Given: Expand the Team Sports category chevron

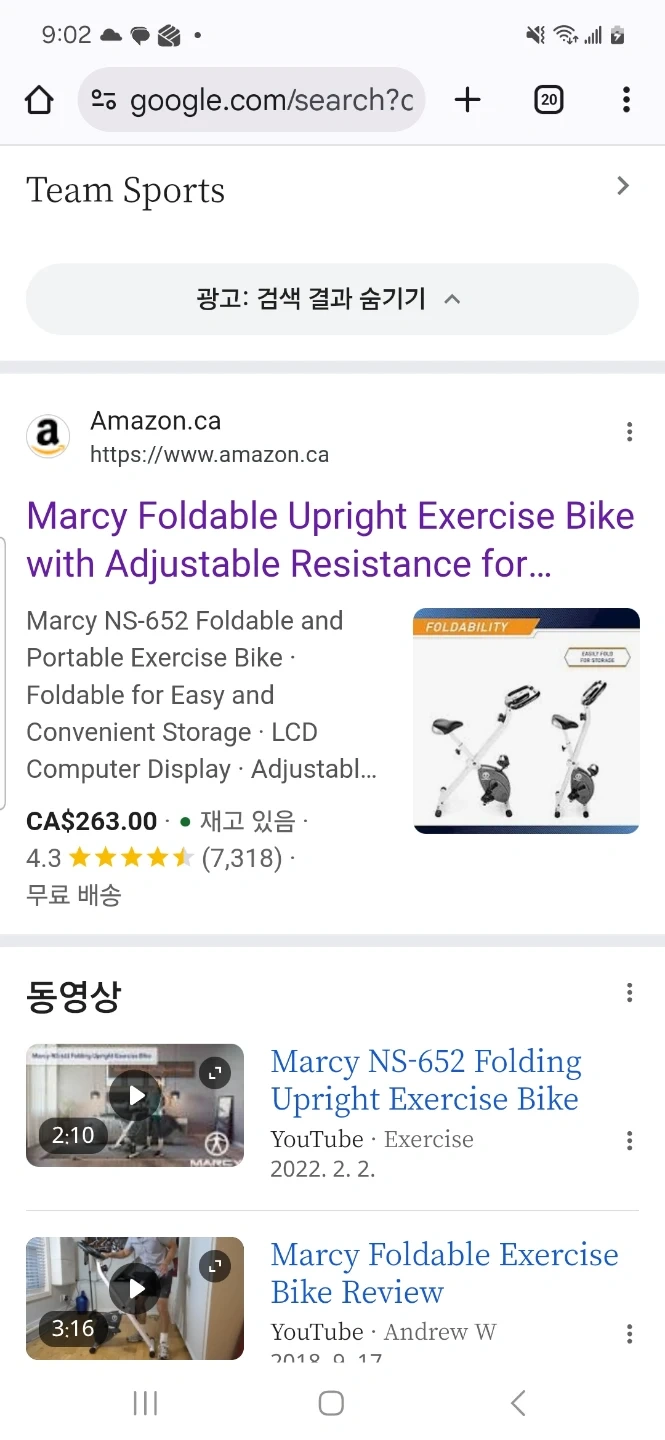Looking at the screenshot, I should click(x=623, y=186).
